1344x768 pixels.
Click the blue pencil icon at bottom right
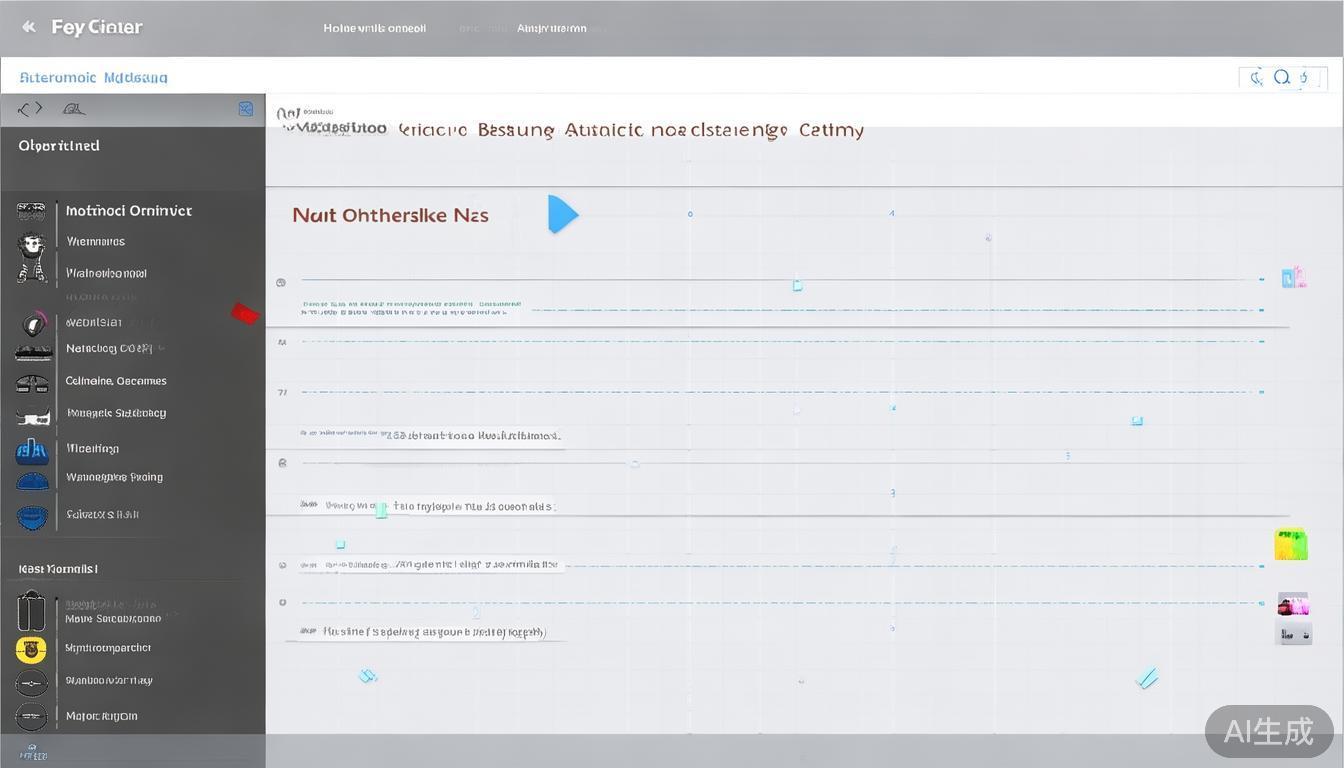click(1147, 678)
